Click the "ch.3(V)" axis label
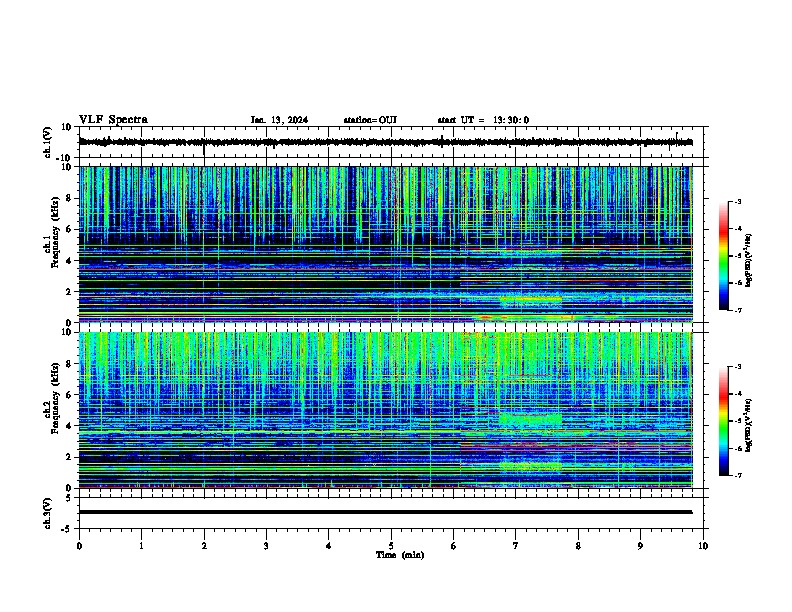The height and width of the screenshot is (612, 792). coord(48,513)
